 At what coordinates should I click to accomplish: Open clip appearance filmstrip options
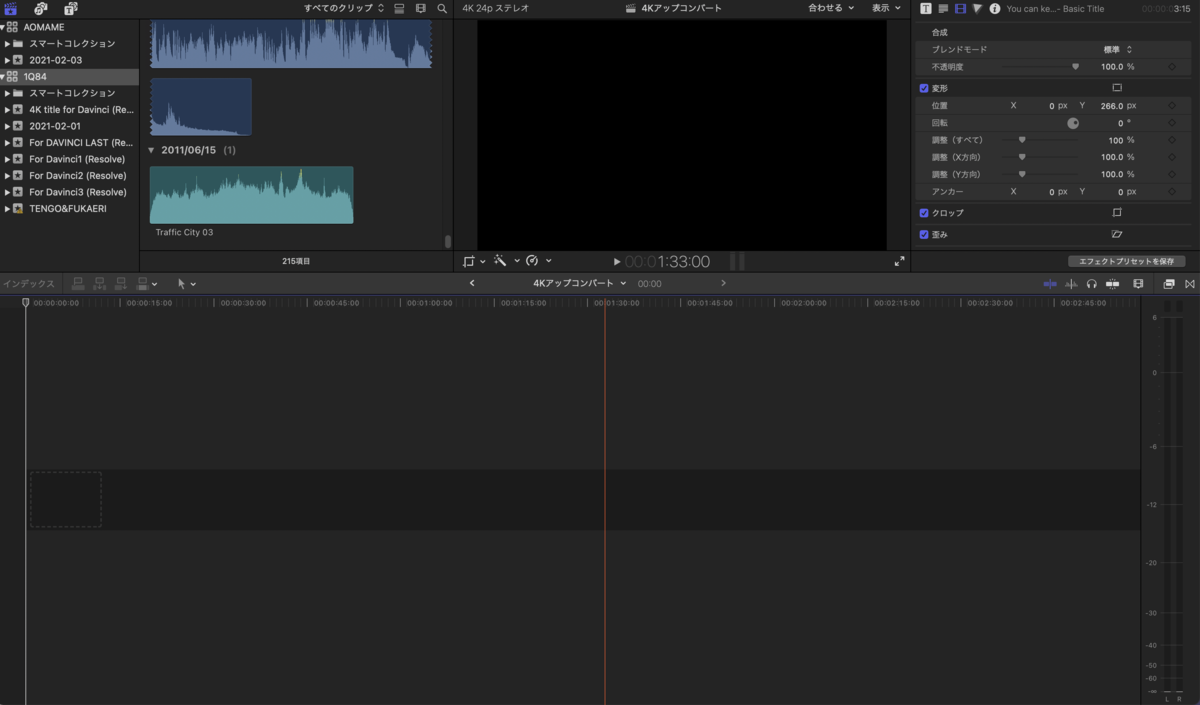point(1138,284)
